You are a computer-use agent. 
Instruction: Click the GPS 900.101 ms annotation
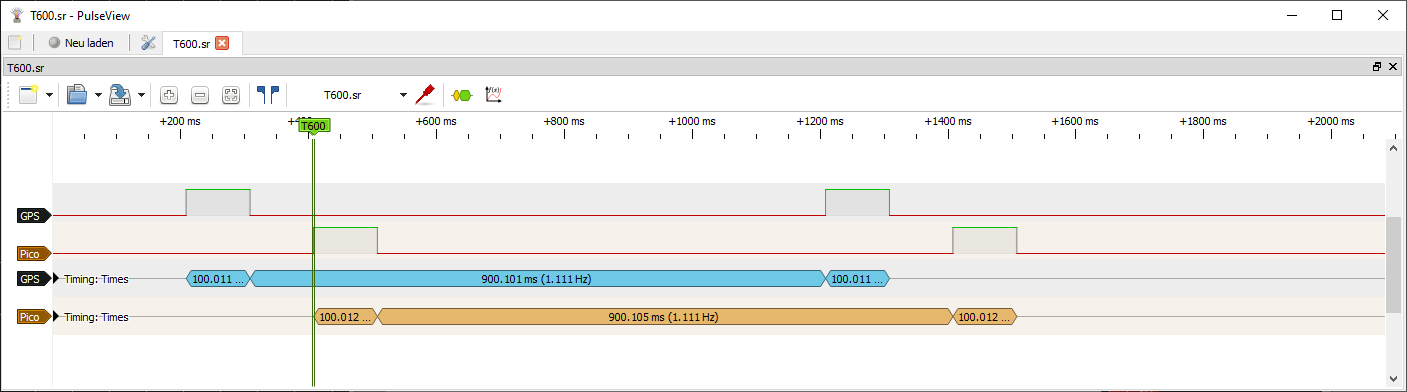pyautogui.click(x=537, y=279)
